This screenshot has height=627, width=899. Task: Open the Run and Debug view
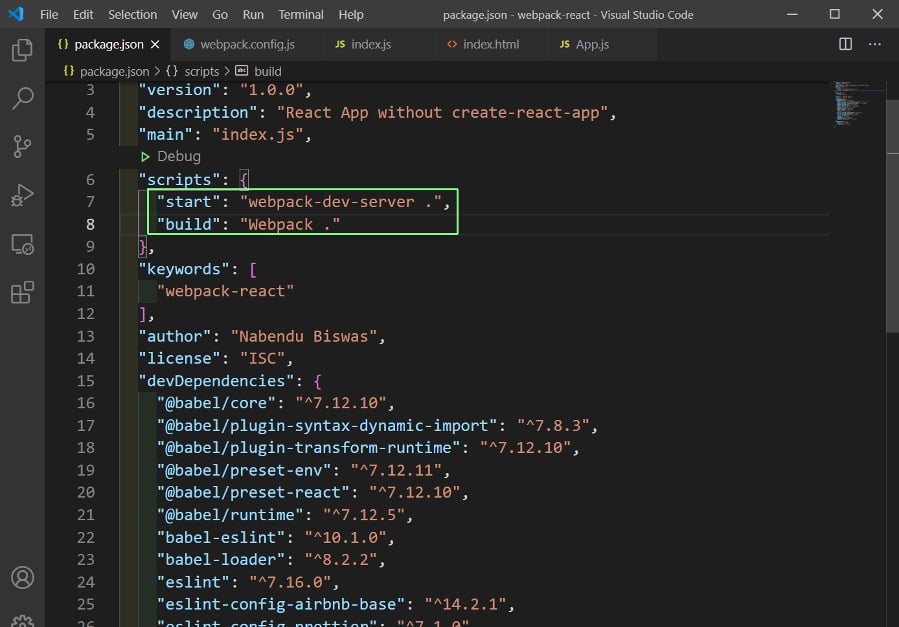click(x=22, y=195)
